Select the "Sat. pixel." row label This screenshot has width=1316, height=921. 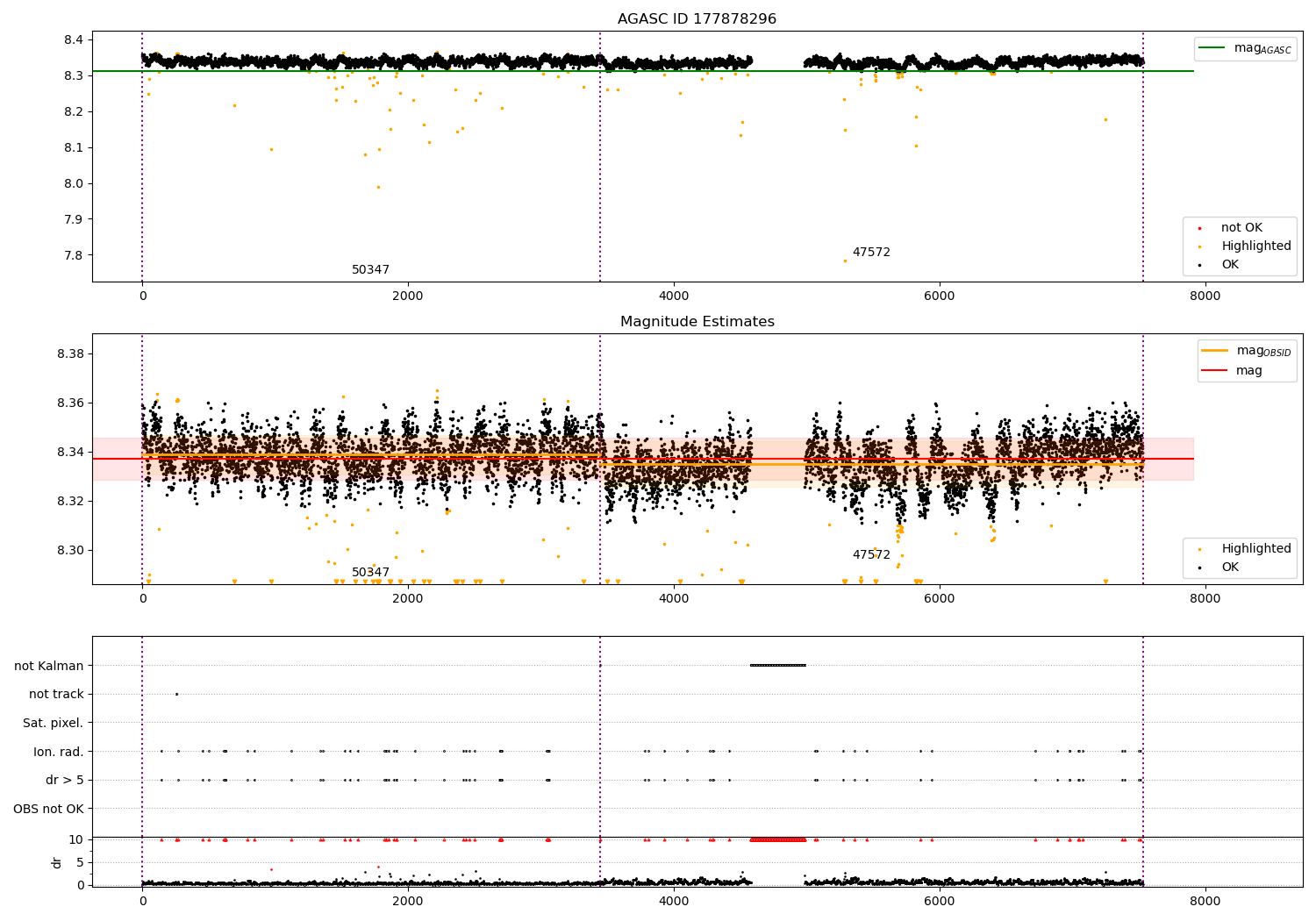coord(54,723)
